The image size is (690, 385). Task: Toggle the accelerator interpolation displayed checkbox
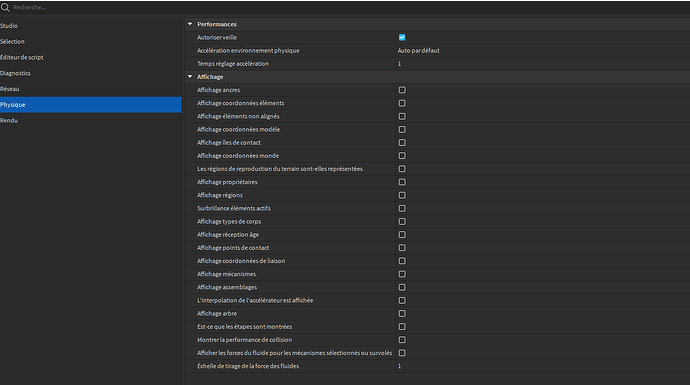pos(402,300)
